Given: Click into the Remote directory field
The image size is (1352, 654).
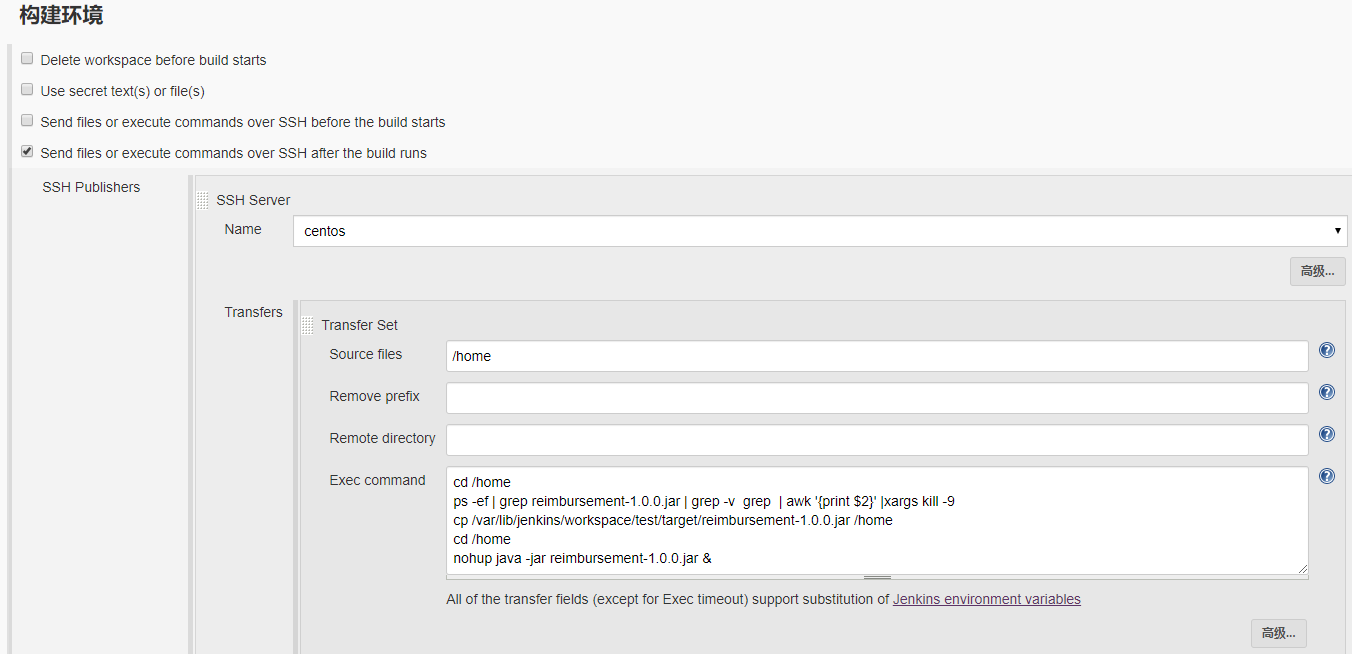Looking at the screenshot, I should pos(876,440).
